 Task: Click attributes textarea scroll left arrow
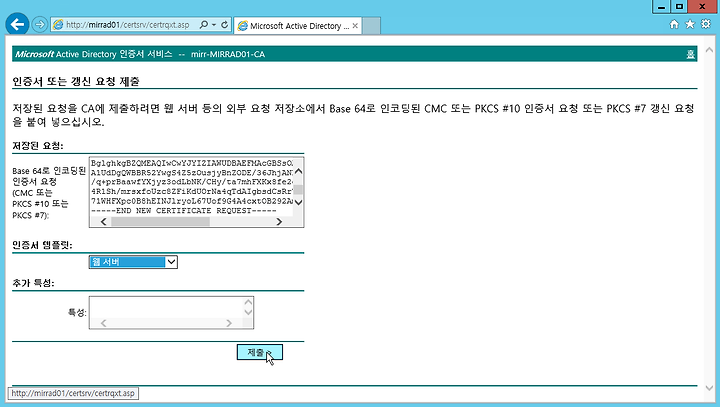click(x=103, y=323)
